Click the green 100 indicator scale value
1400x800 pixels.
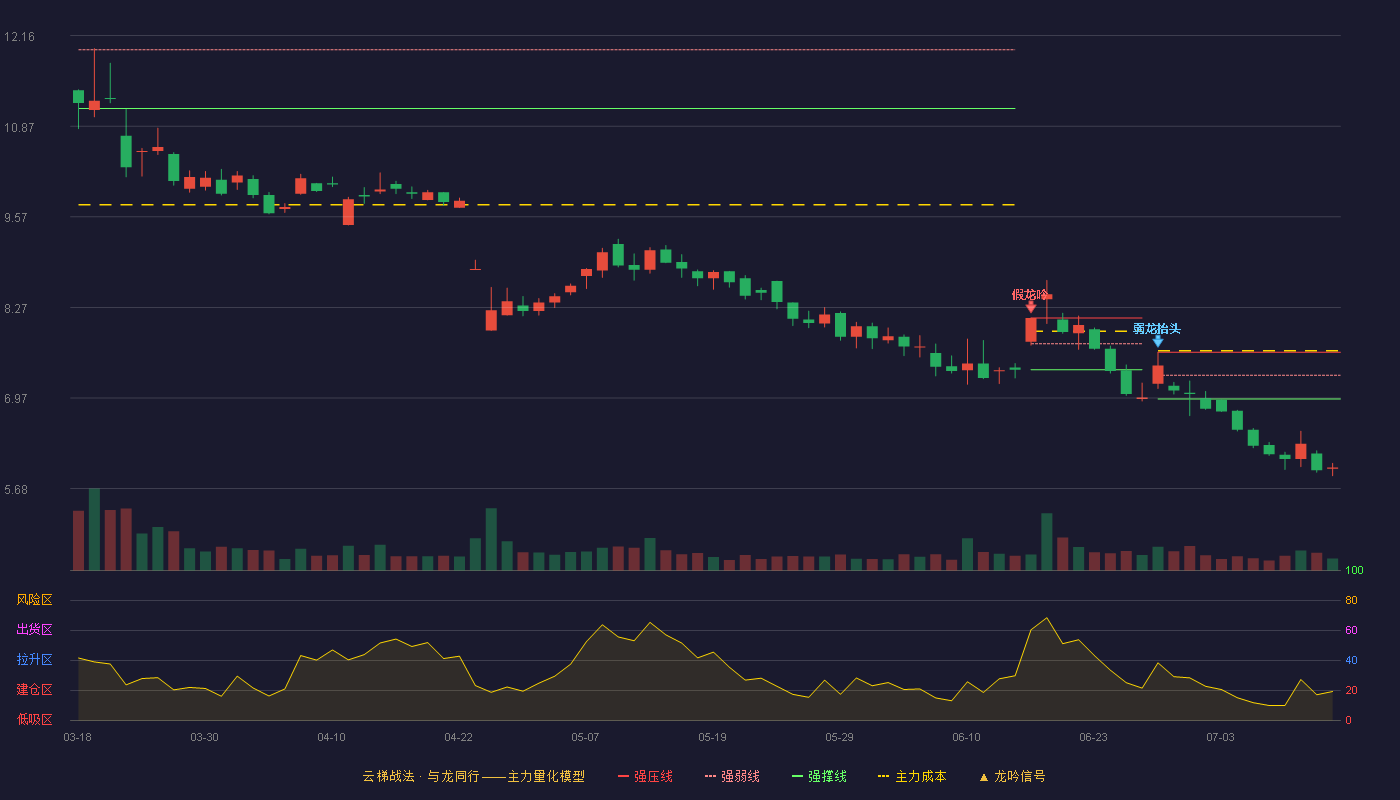pos(1354,571)
